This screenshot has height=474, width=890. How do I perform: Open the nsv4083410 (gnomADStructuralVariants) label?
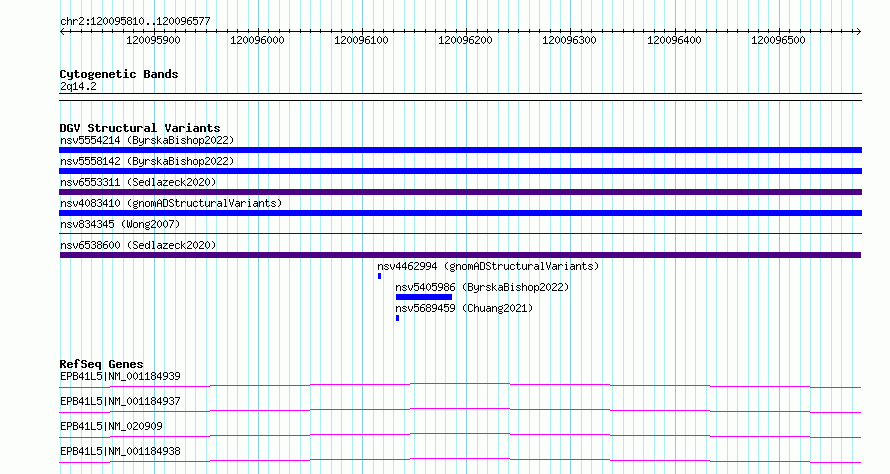171,203
